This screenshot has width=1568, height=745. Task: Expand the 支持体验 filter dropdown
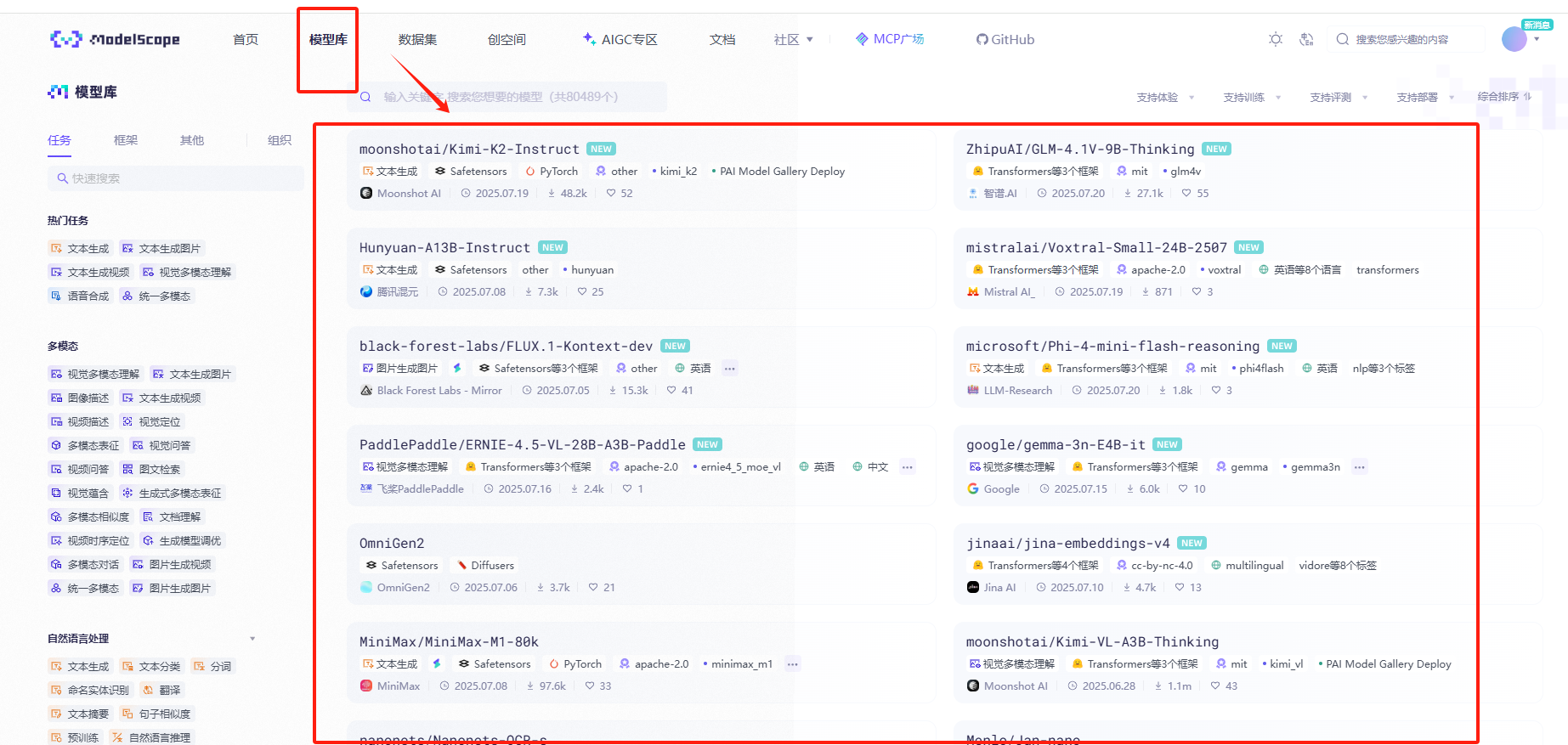pos(1165,97)
